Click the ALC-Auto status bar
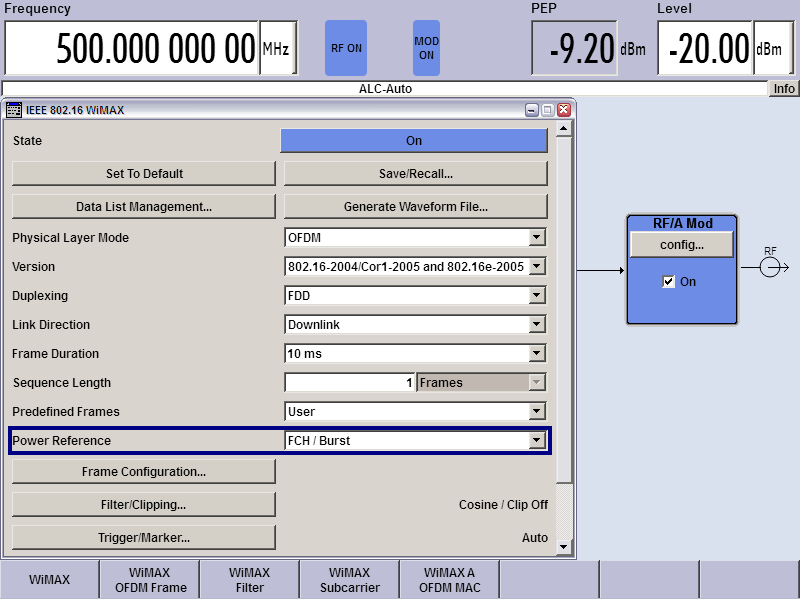The width and height of the screenshot is (800, 600). pyautogui.click(x=385, y=88)
